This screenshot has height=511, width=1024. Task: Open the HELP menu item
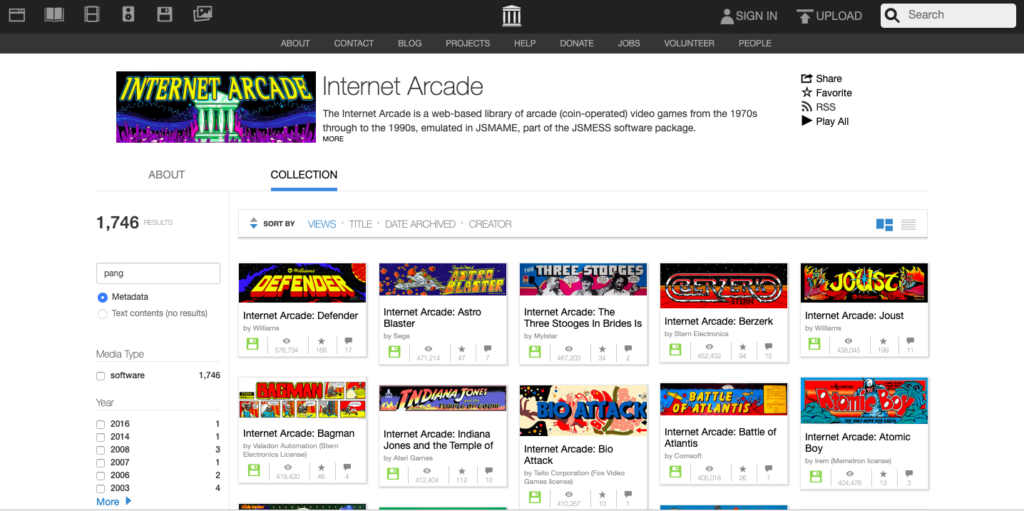pyautogui.click(x=524, y=43)
